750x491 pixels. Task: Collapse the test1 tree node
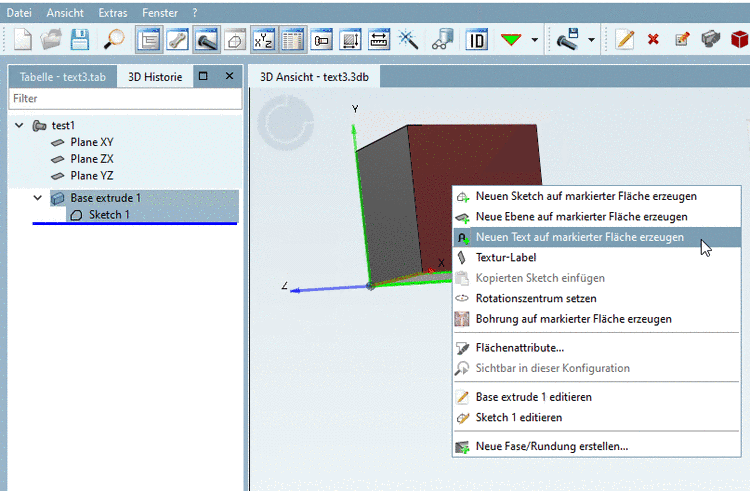(19, 125)
